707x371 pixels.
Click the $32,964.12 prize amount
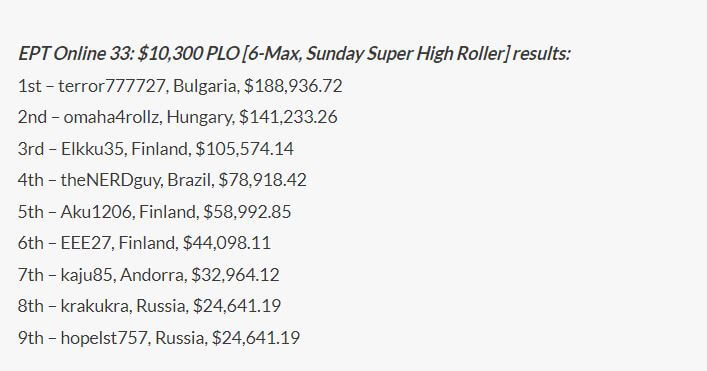coord(235,275)
